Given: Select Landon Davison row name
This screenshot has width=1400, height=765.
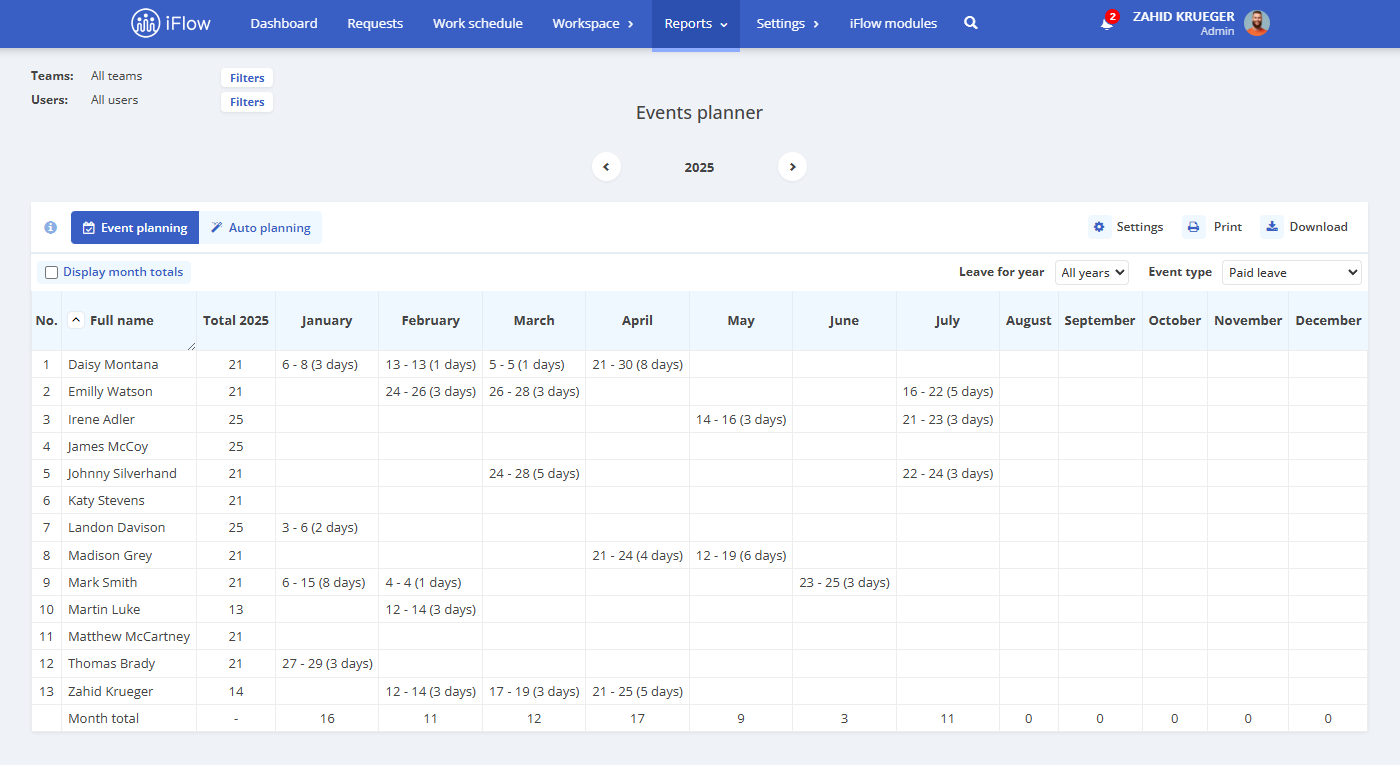Looking at the screenshot, I should click(117, 528).
